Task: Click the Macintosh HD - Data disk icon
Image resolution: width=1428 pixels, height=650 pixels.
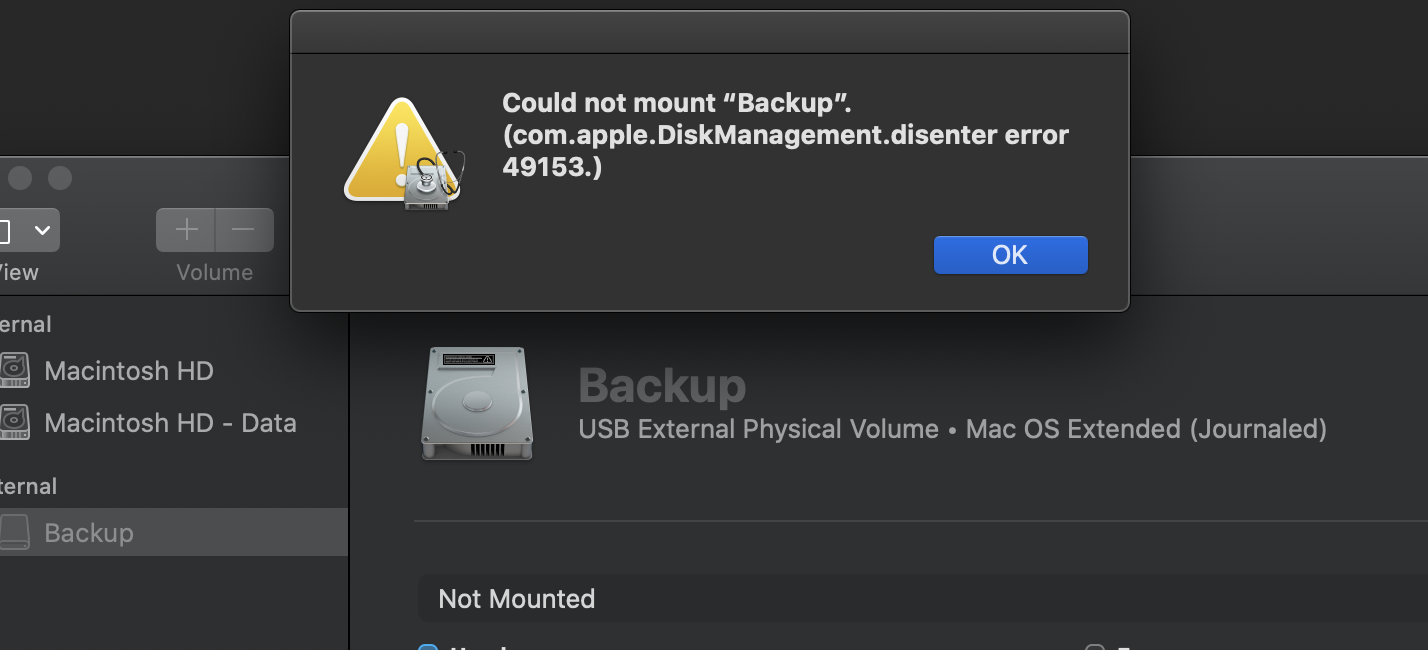Action: (x=15, y=423)
